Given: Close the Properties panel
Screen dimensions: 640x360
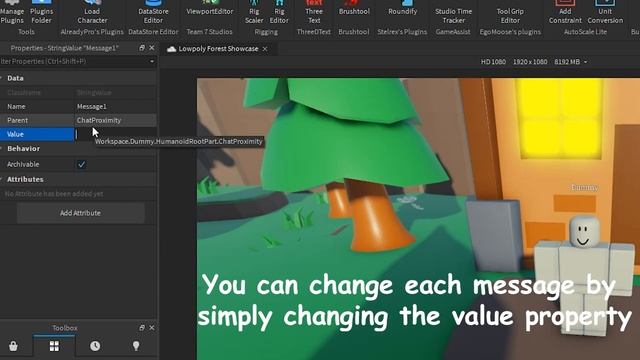Looking at the screenshot, I should pyautogui.click(x=152, y=48).
